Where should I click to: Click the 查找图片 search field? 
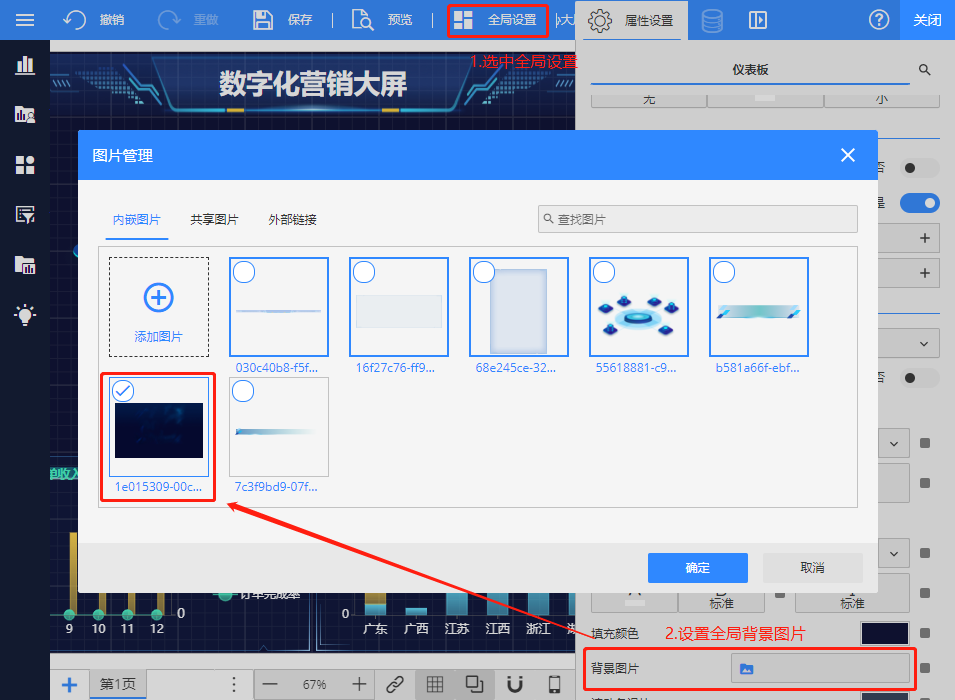697,219
